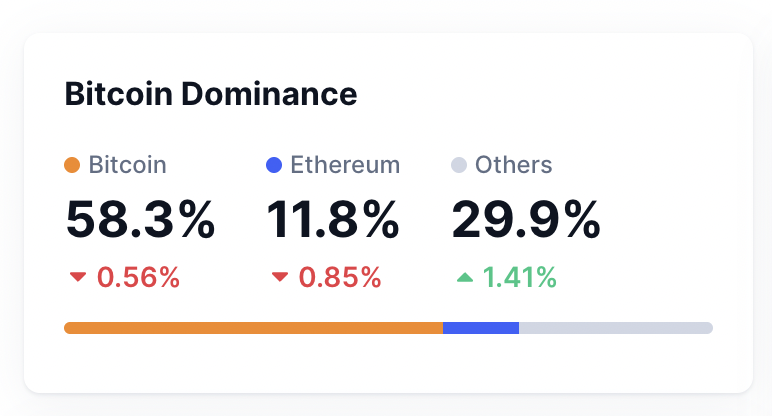772x416 pixels.
Task: Click the 1.41% Others change figure
Action: pyautogui.click(x=520, y=277)
